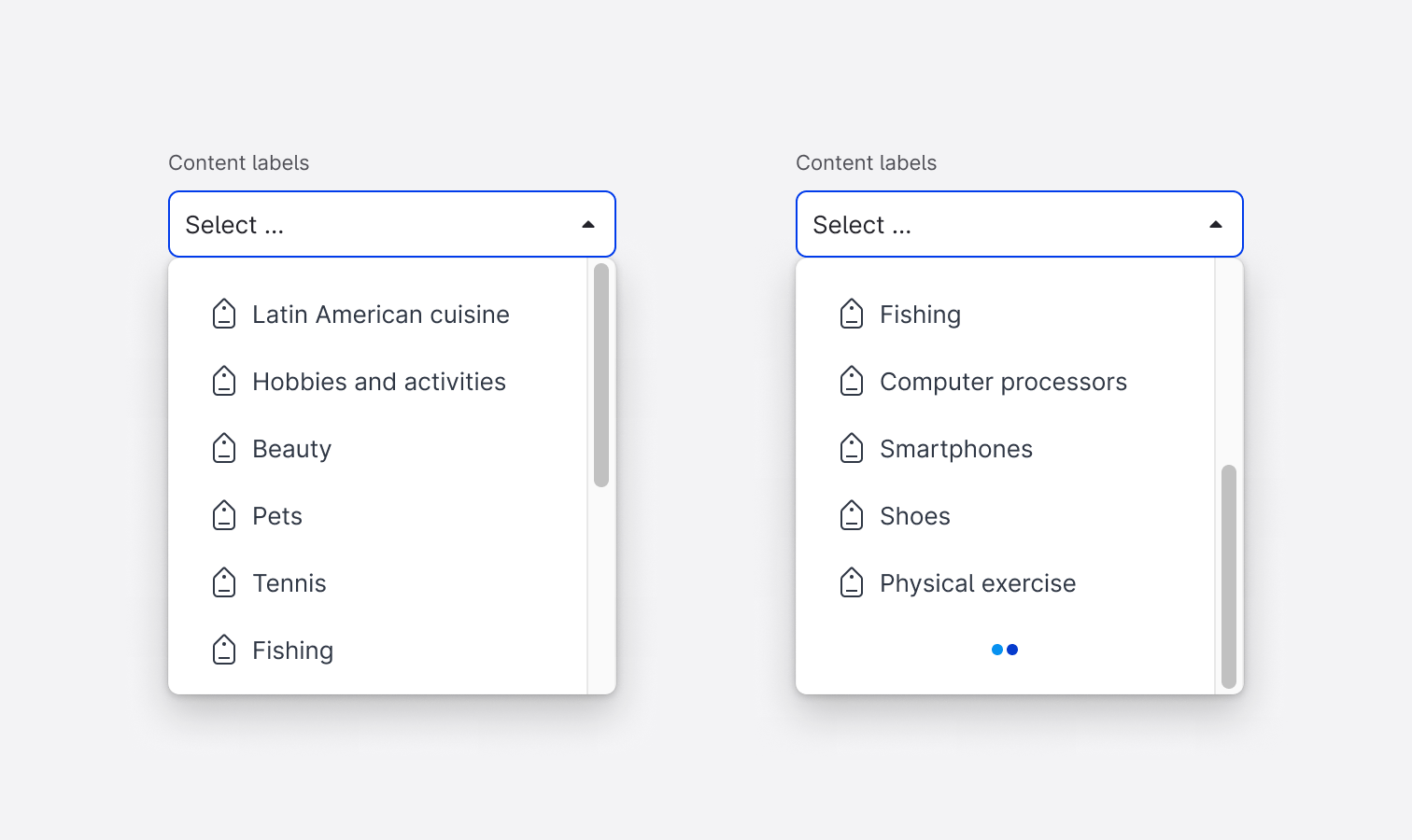Click the tag icon next to Computer processors

[852, 381]
